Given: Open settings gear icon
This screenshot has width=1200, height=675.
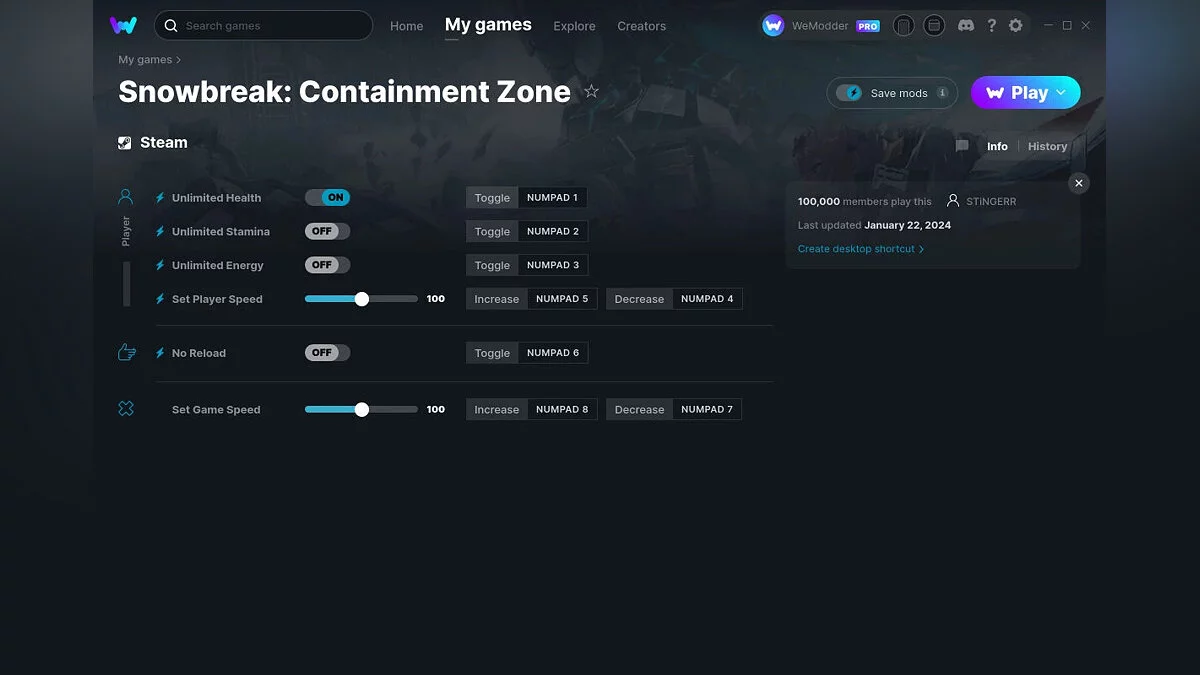Looking at the screenshot, I should (x=1016, y=25).
